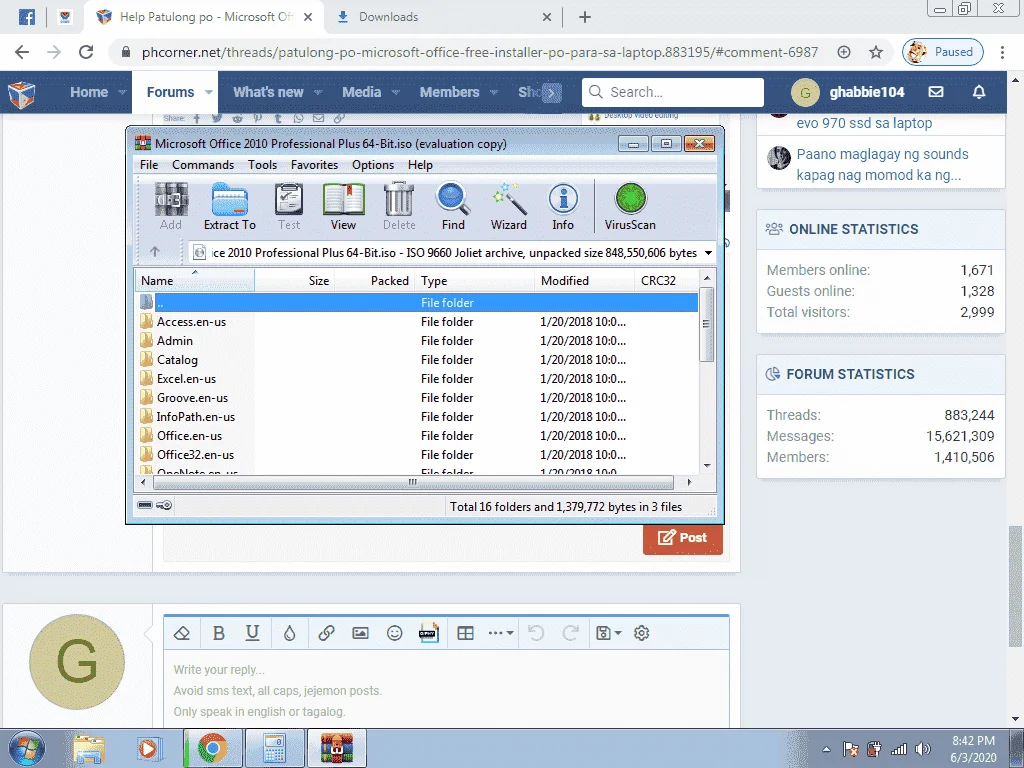Open the text color droplet icon
This screenshot has height=768, width=1024.
(x=289, y=633)
